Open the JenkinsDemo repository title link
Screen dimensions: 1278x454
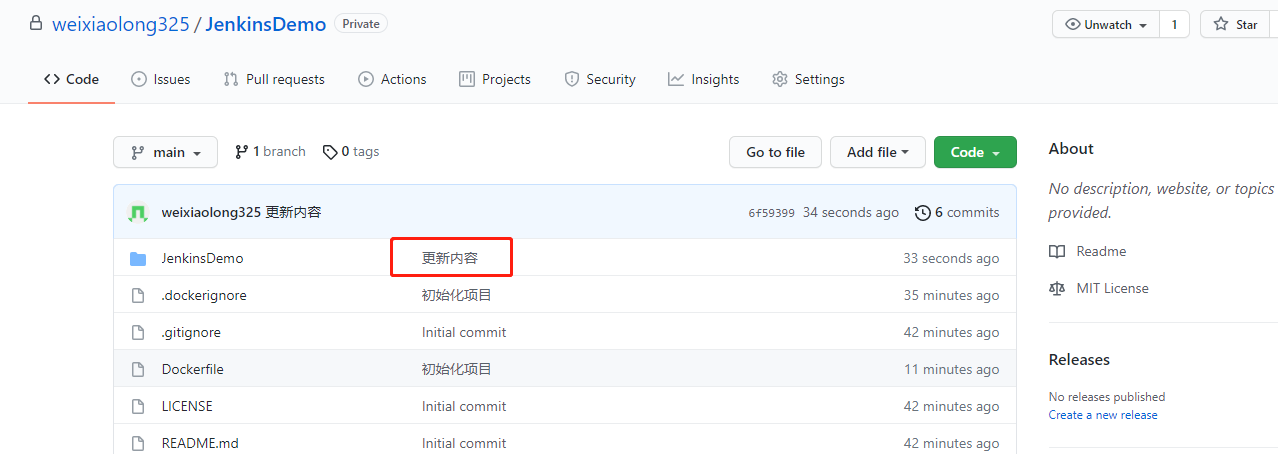[266, 24]
